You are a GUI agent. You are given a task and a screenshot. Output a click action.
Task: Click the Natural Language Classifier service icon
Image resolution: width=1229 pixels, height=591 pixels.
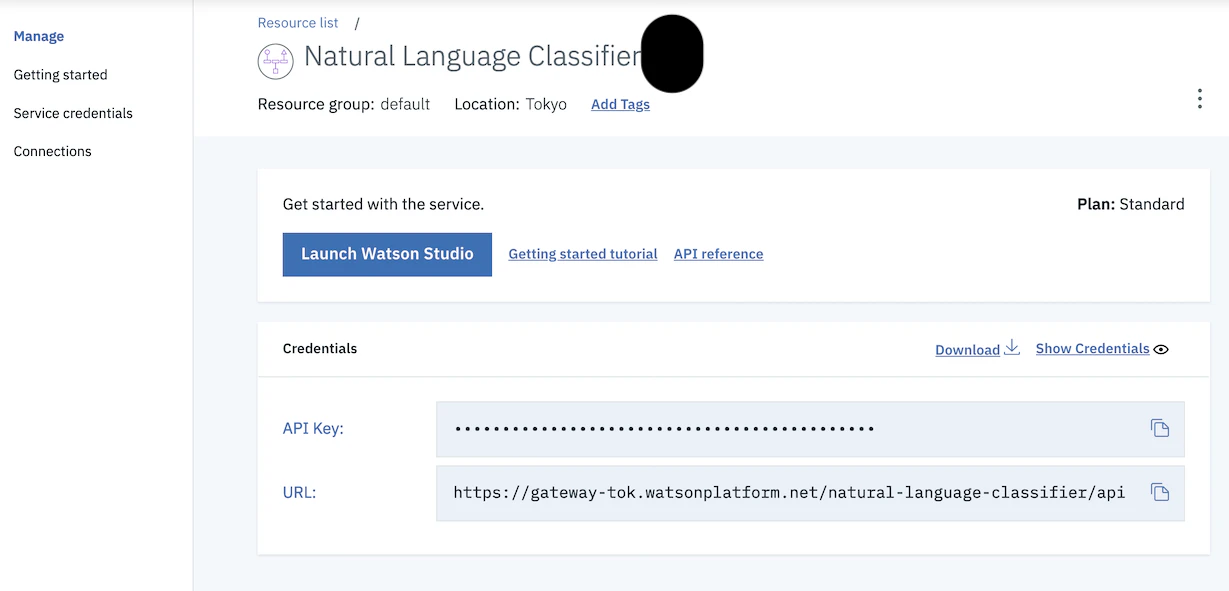275,61
